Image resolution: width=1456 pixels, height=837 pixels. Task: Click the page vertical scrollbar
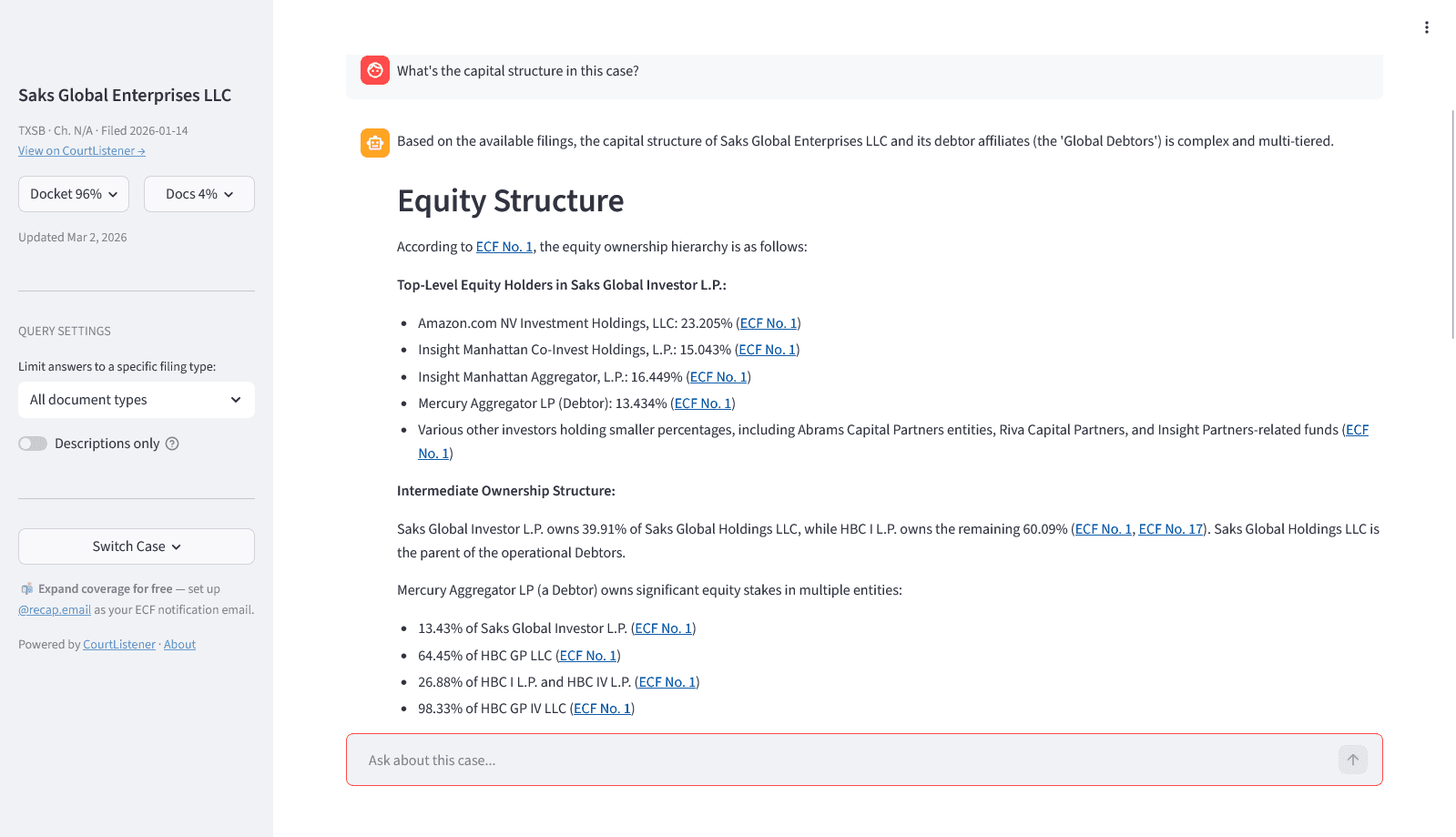point(1452,223)
